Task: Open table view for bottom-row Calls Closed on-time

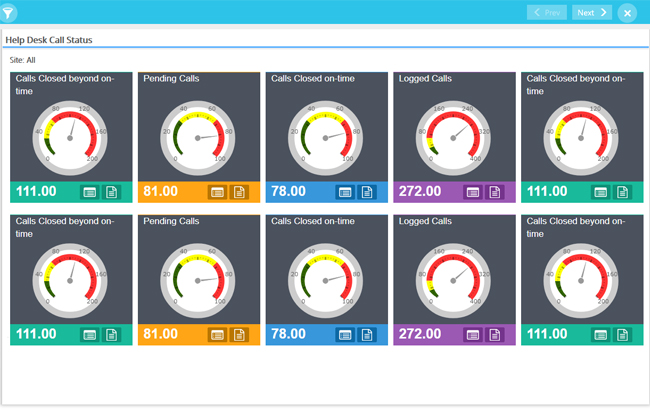Action: 345,334
